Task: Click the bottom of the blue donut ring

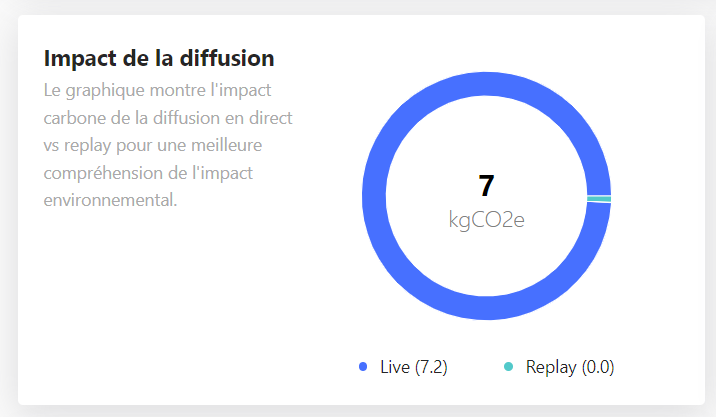Action: pos(487,308)
